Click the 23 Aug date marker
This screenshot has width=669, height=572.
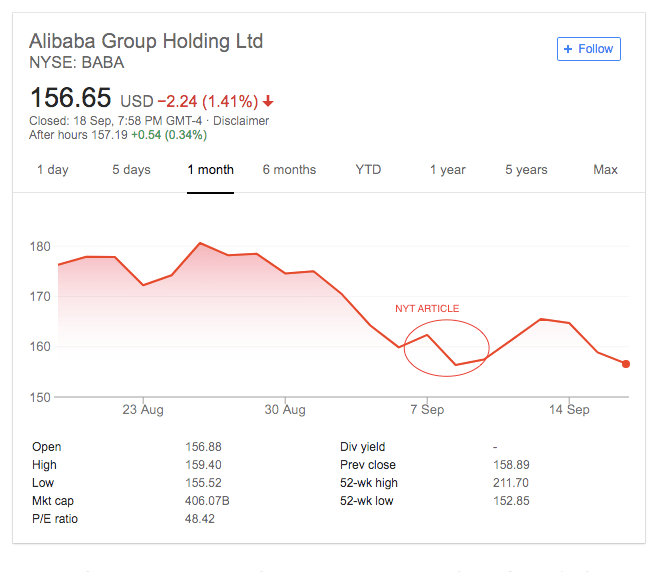143,409
